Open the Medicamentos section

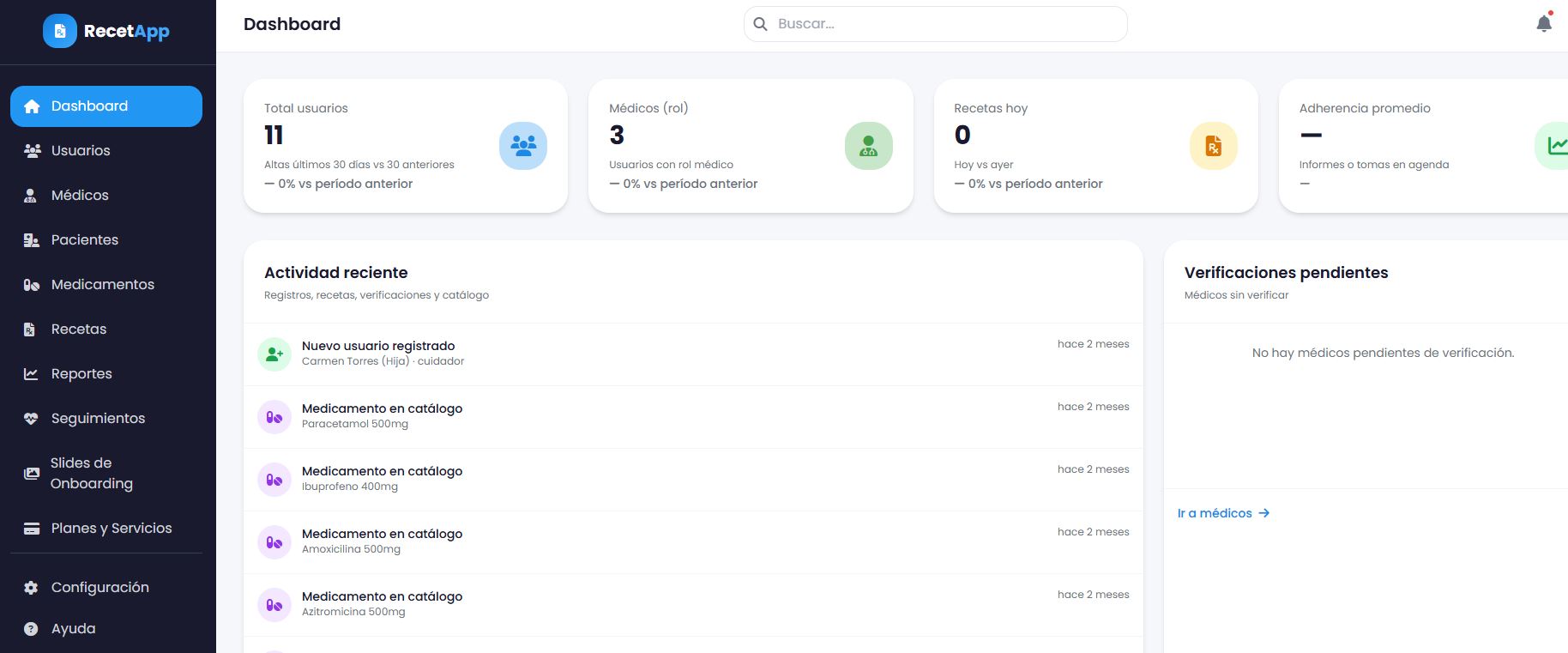106,285
